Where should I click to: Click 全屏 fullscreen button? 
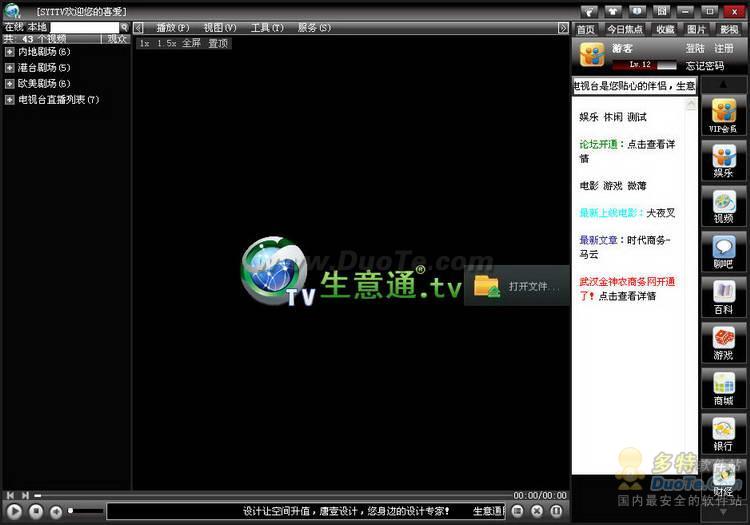[191, 44]
